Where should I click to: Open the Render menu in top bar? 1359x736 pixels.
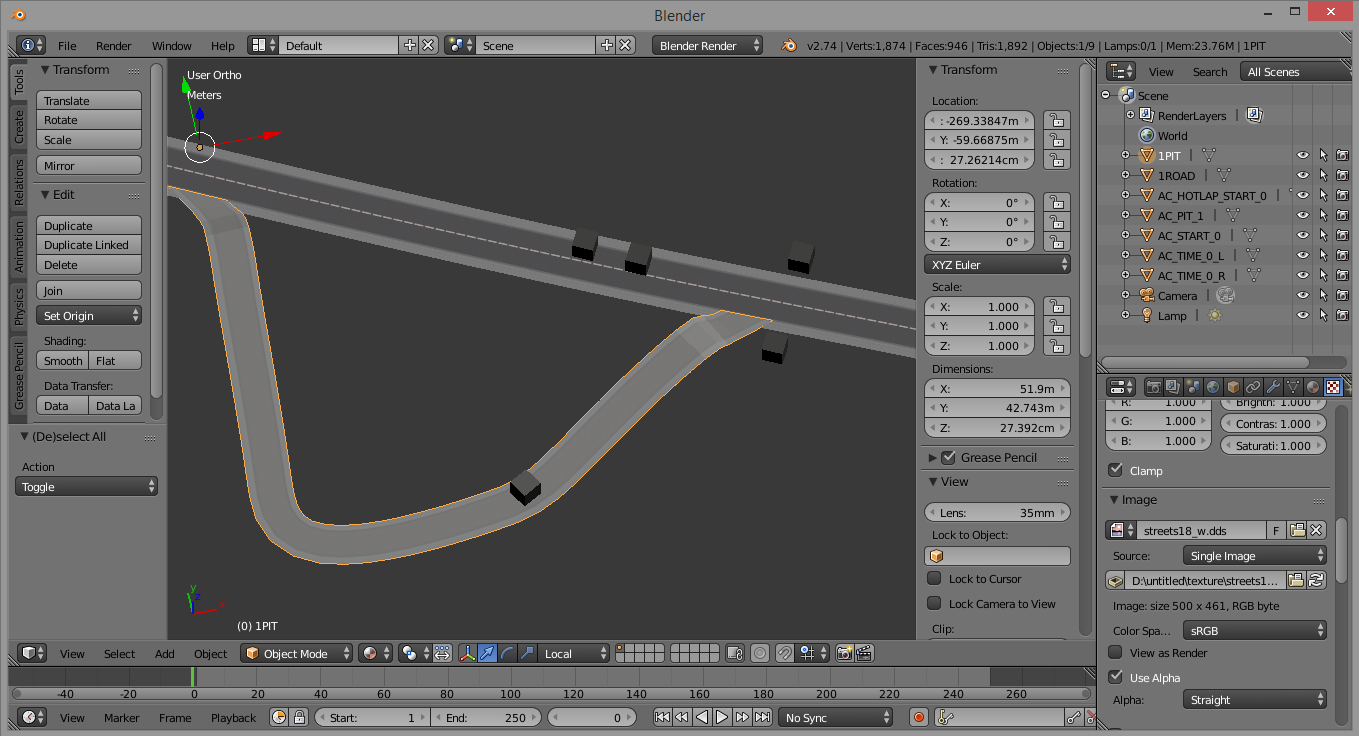(x=114, y=45)
